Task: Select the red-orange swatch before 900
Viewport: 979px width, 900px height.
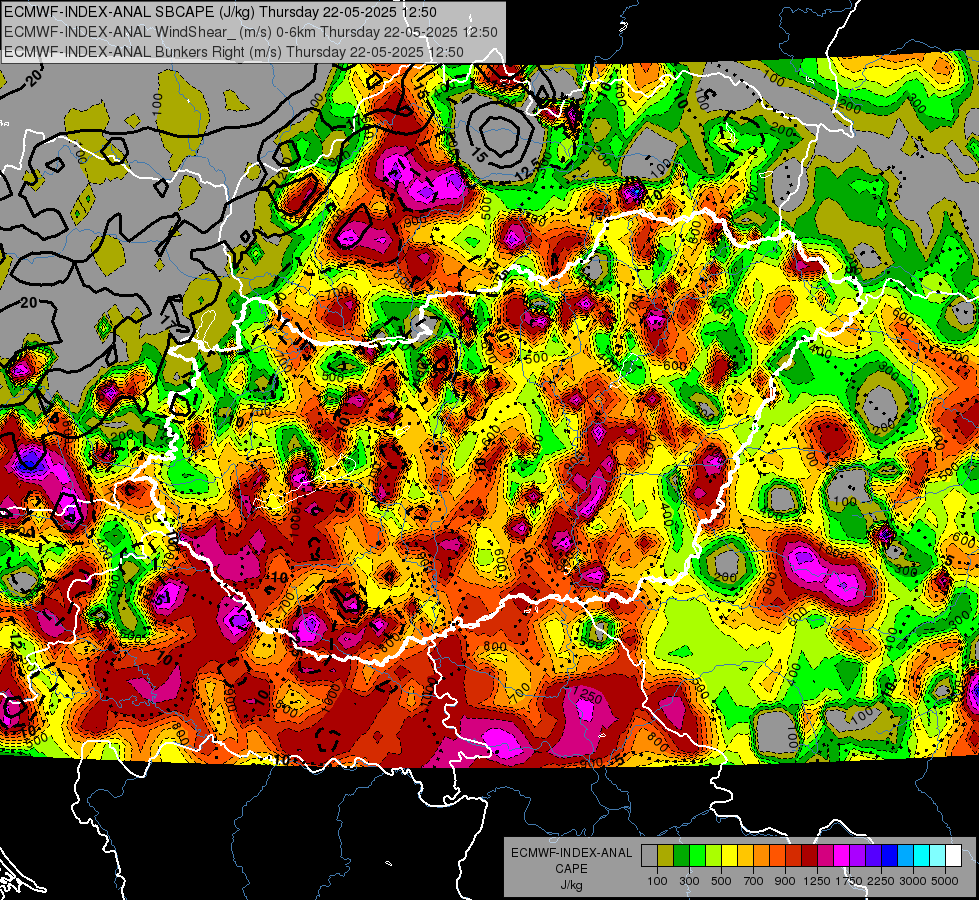Action: tap(777, 856)
